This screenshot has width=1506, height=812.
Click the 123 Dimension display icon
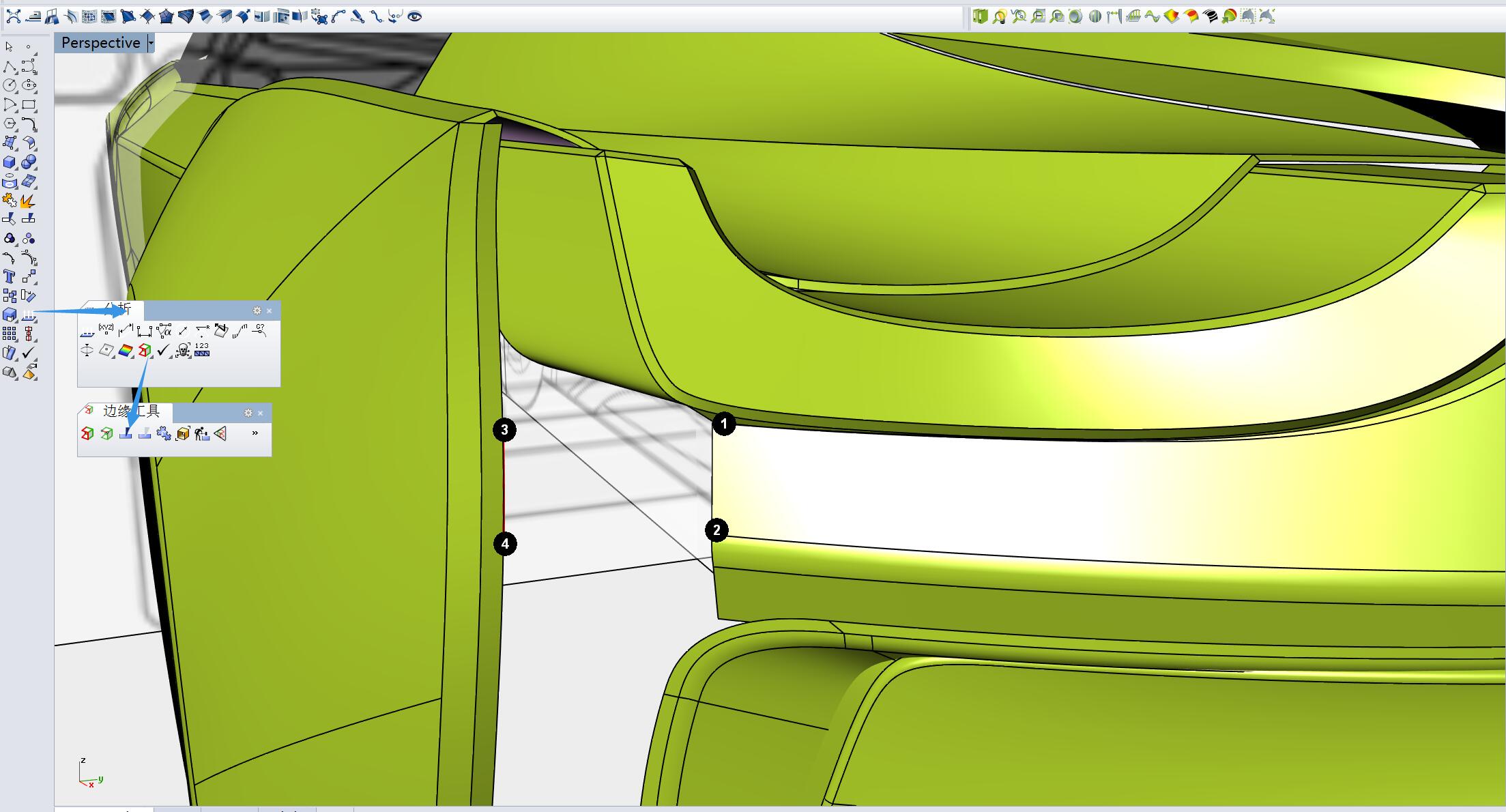click(201, 350)
